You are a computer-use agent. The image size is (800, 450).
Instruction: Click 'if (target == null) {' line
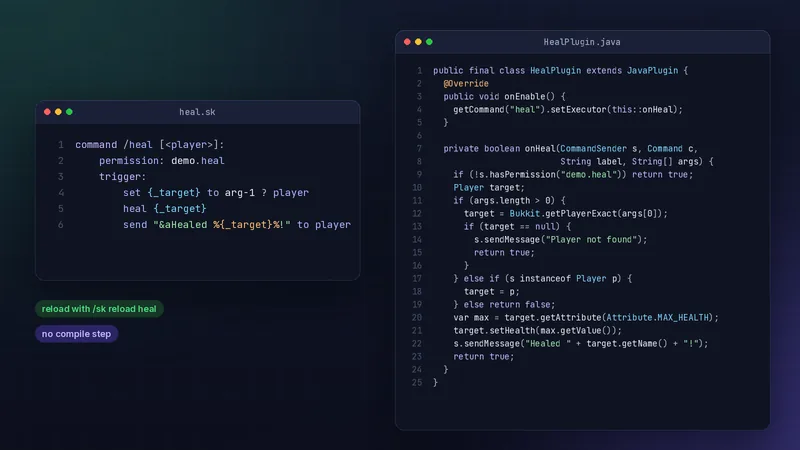[x=517, y=227]
